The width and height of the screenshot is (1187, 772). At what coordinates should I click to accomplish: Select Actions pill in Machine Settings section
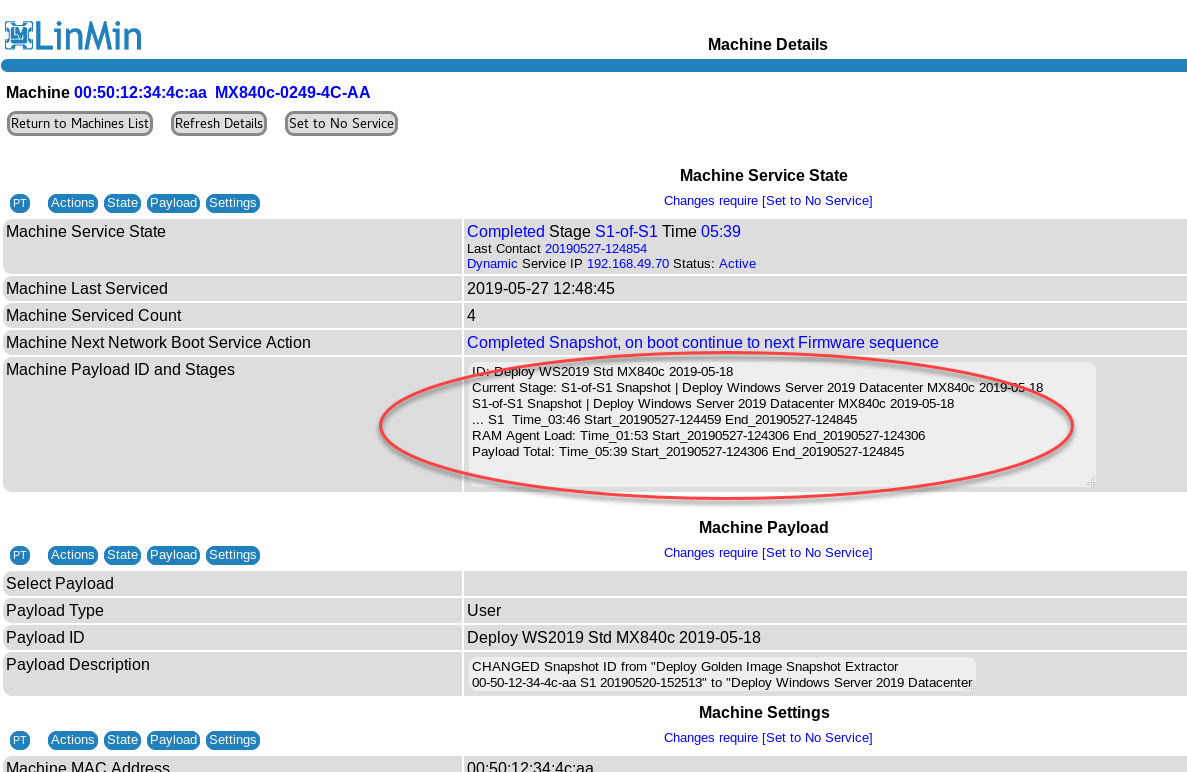(73, 740)
